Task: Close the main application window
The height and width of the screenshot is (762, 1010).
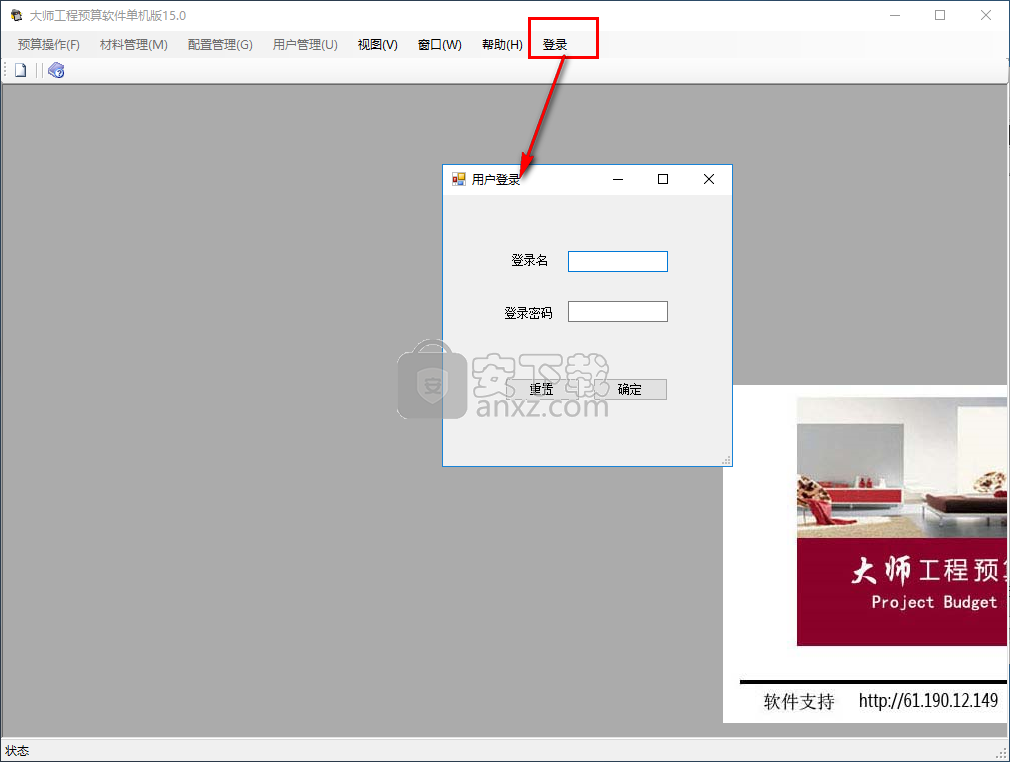Action: 986,15
